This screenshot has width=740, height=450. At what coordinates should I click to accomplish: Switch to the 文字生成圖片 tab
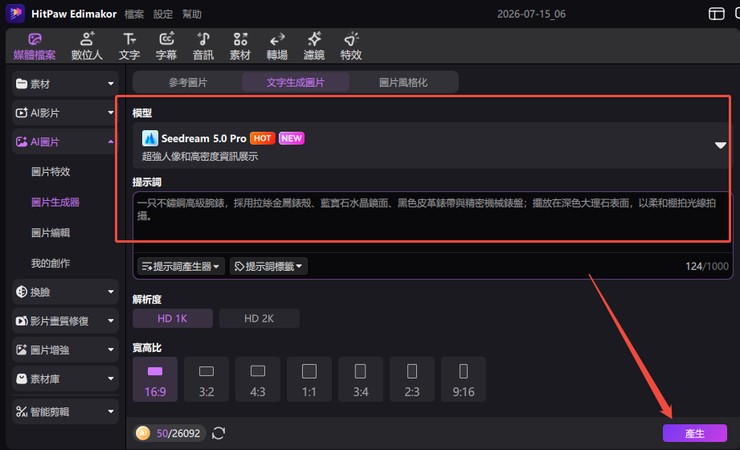[295, 83]
